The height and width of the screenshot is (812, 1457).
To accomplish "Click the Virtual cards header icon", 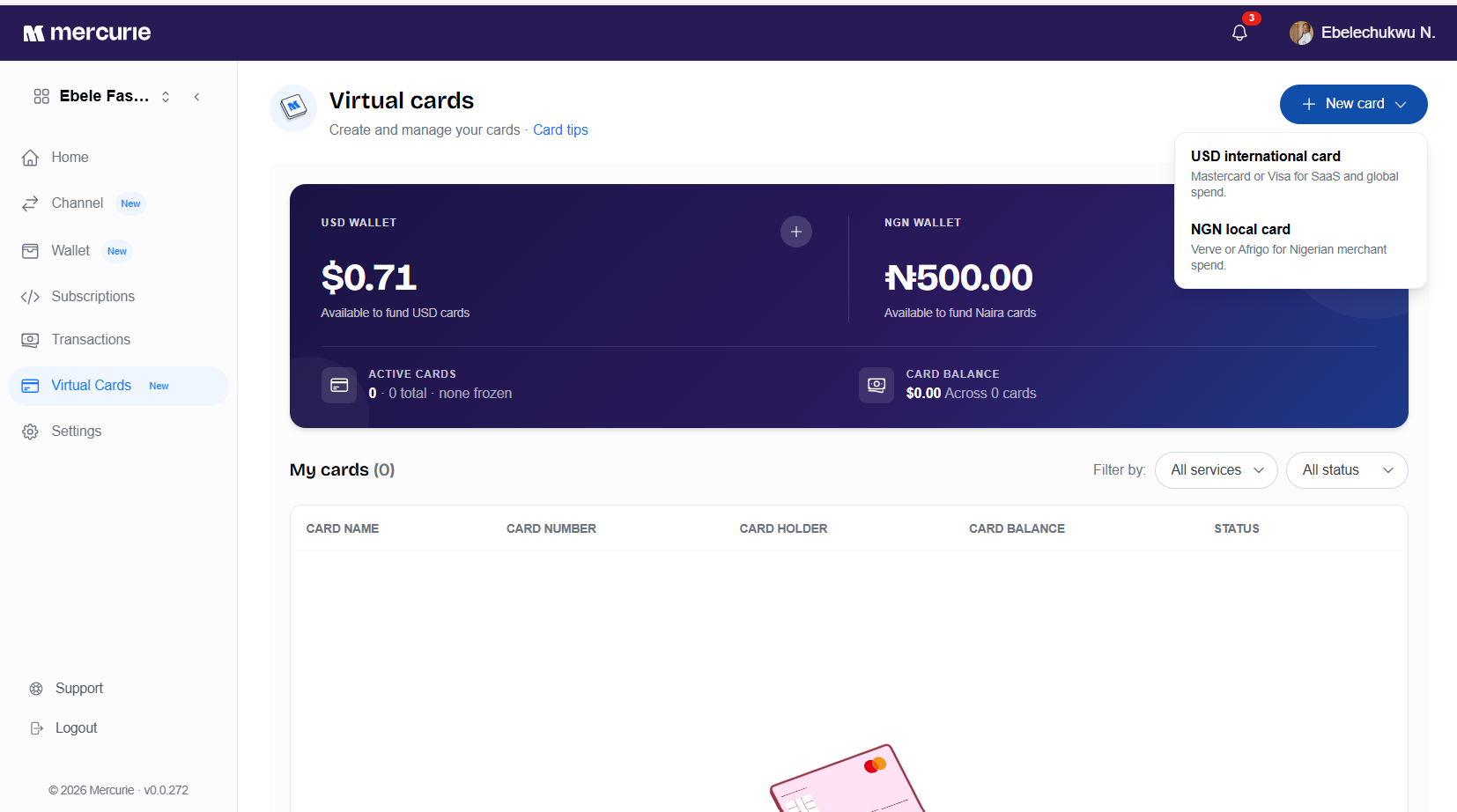I will click(293, 108).
